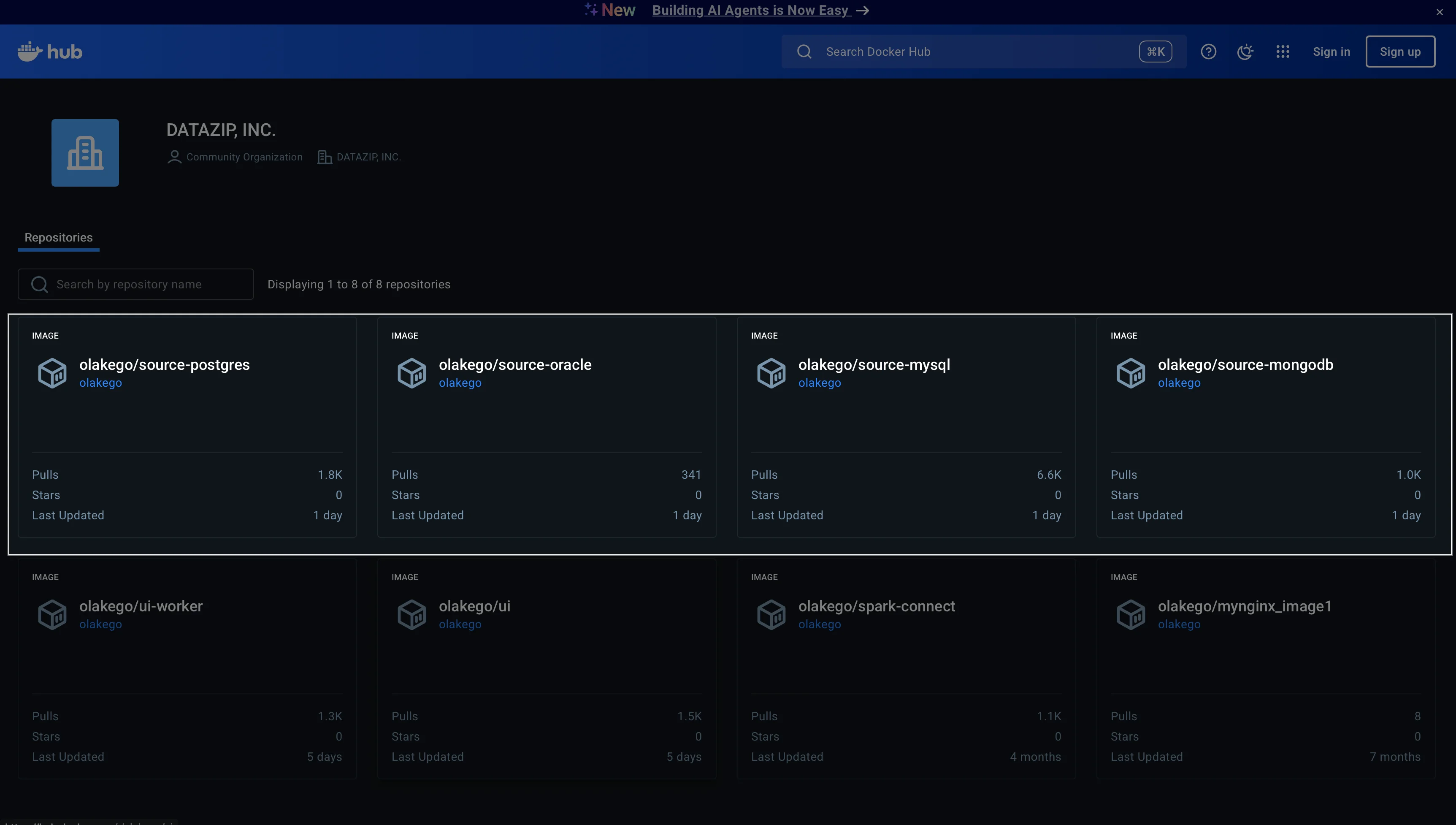The width and height of the screenshot is (1456, 825).
Task: Click the source-mysql image cube icon
Action: coord(771,373)
